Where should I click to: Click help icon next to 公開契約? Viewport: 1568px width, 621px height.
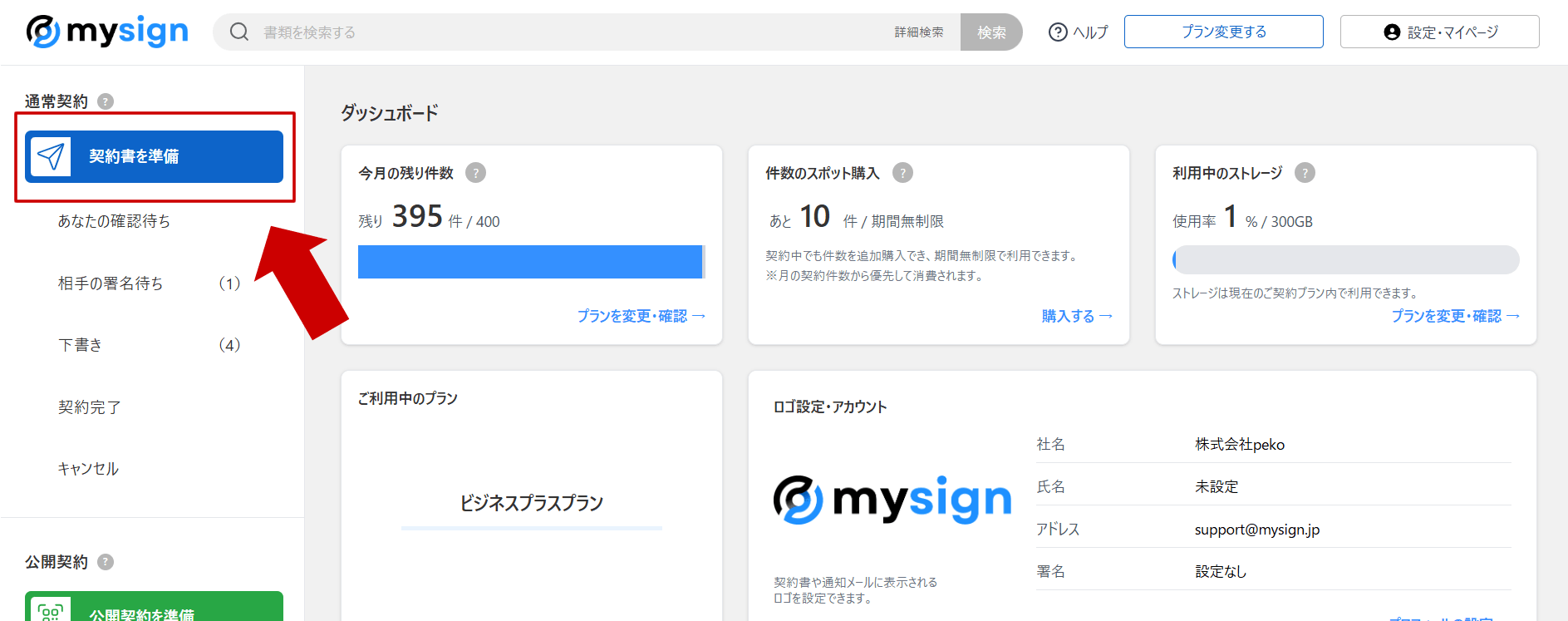(x=106, y=562)
